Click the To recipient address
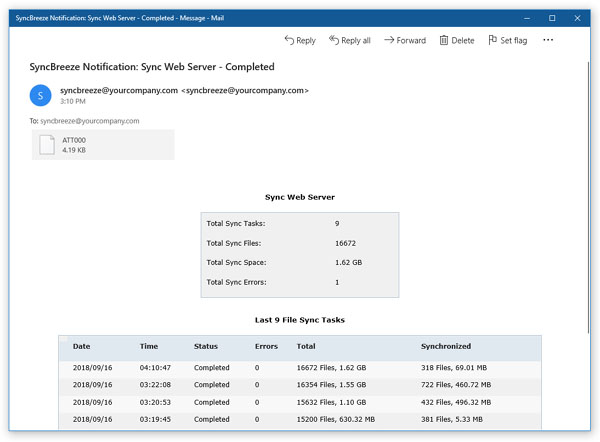Image resolution: width=600 pixels, height=442 pixels. (90, 121)
